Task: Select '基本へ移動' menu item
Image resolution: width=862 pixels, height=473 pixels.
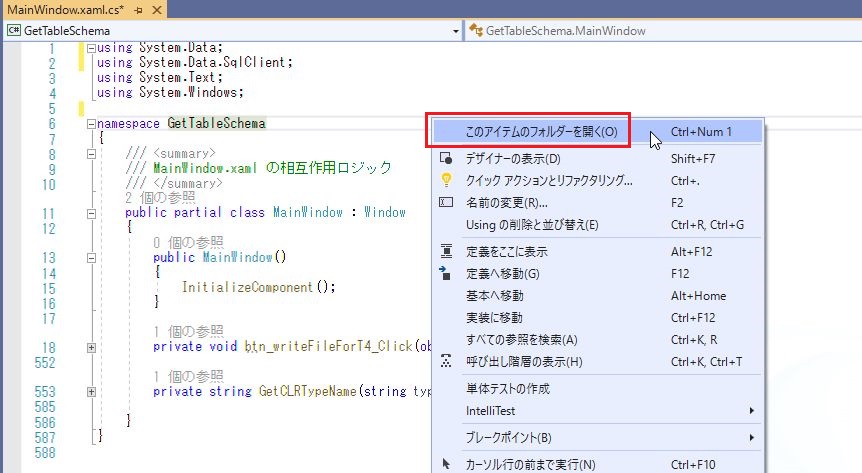Action: pos(598,295)
